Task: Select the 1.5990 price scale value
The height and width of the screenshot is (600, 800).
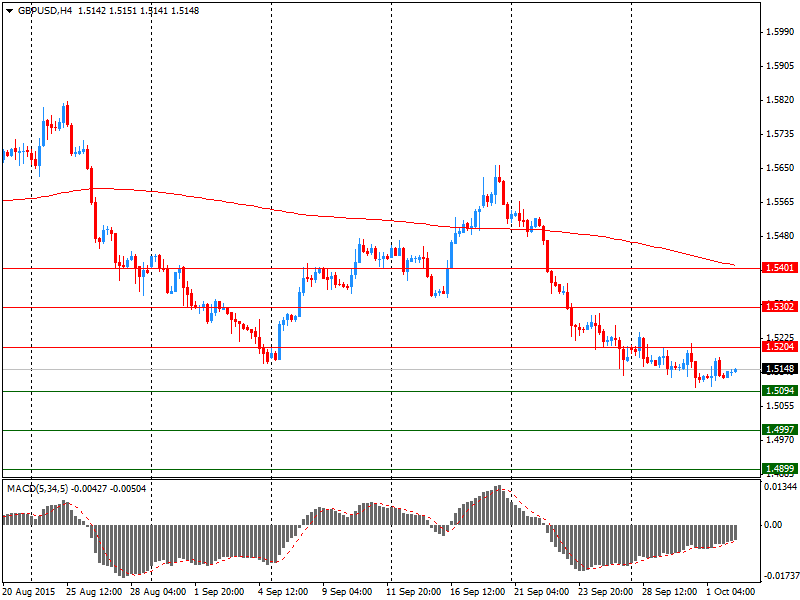Action: pyautogui.click(x=780, y=32)
